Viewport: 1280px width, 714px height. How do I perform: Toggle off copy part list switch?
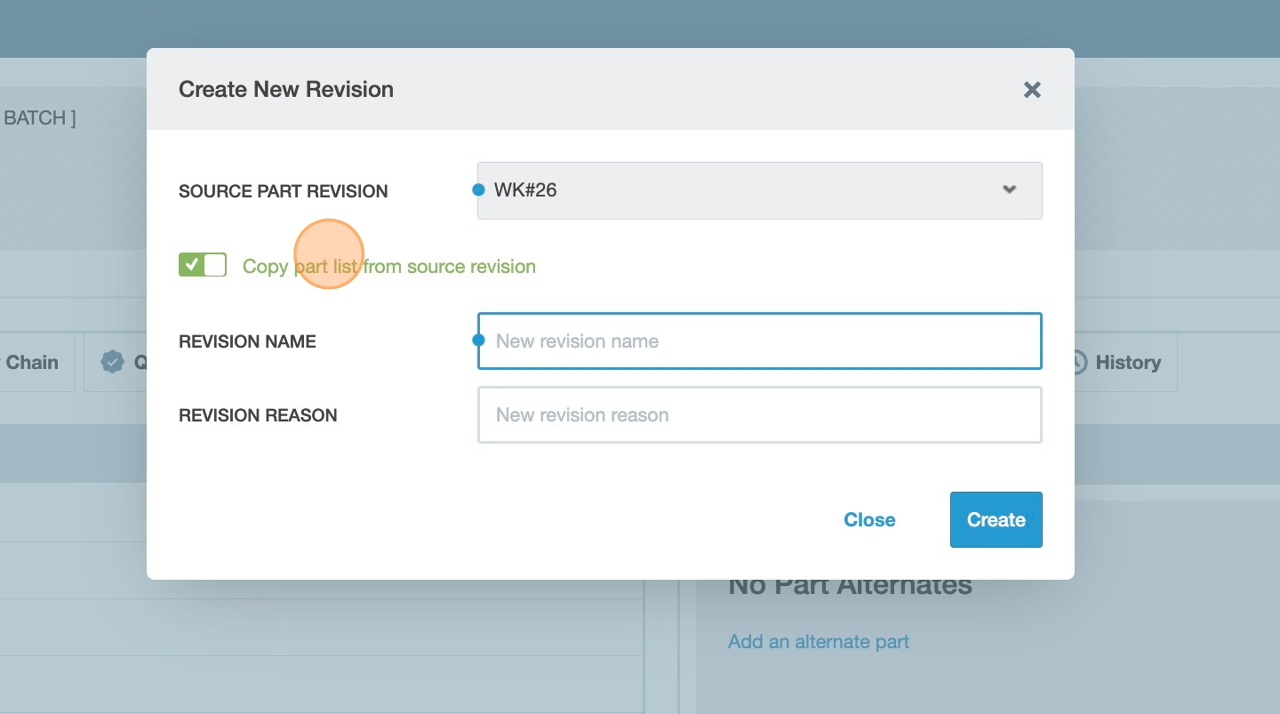pos(203,265)
